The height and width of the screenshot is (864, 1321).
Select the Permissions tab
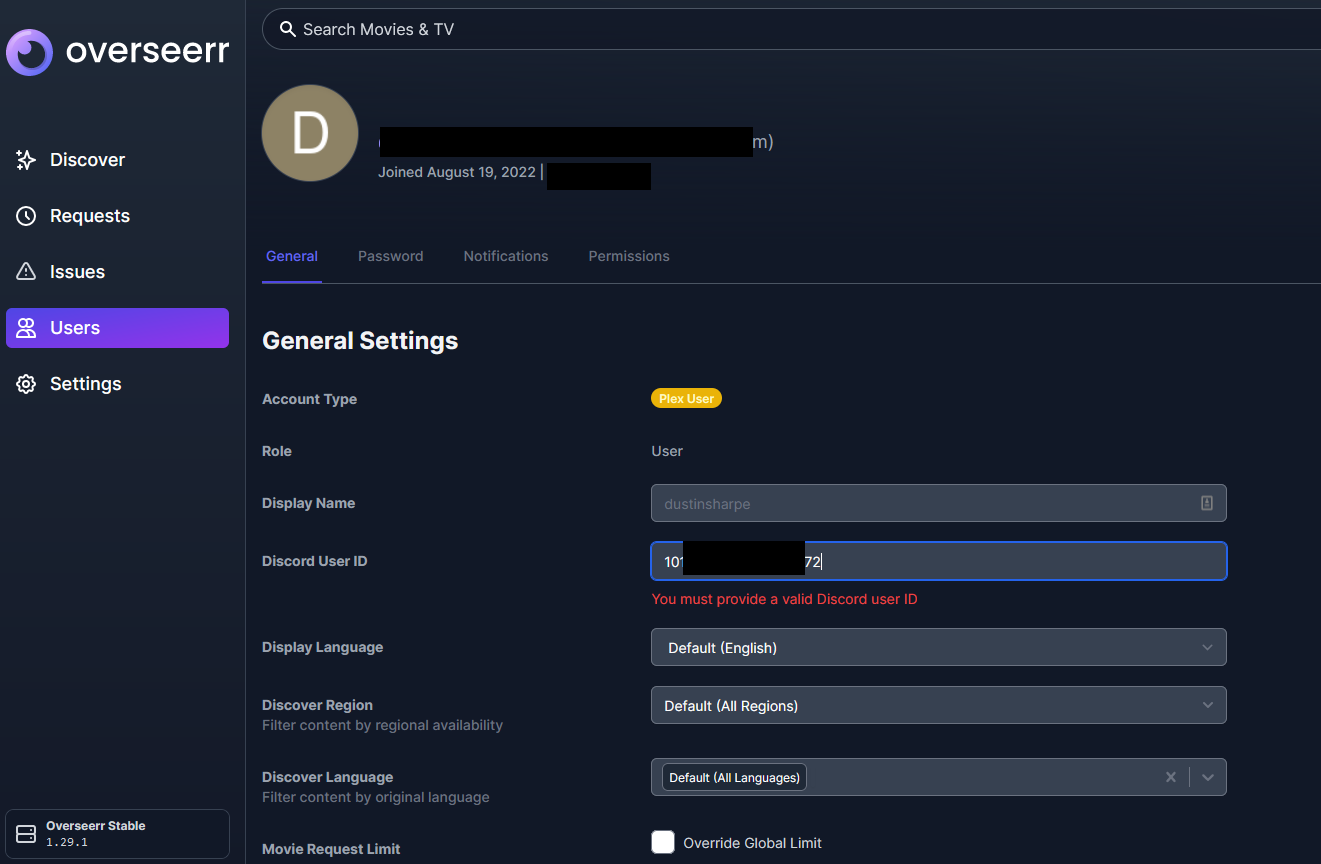pos(628,256)
